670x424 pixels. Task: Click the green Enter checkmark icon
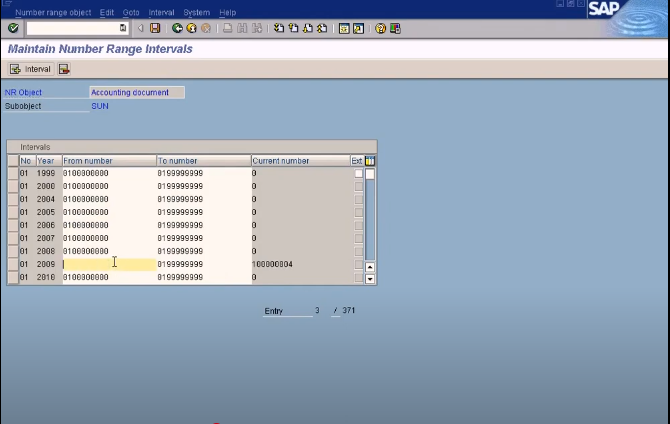click(x=13, y=28)
